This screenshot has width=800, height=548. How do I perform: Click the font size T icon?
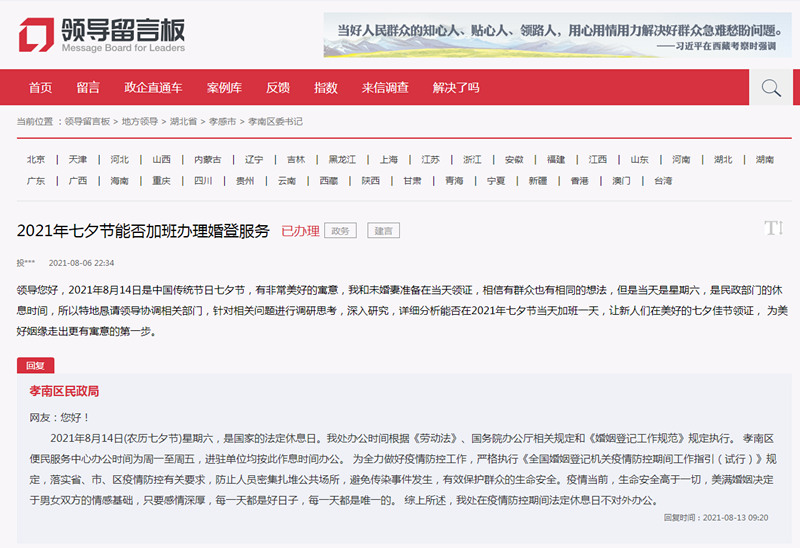tap(772, 228)
